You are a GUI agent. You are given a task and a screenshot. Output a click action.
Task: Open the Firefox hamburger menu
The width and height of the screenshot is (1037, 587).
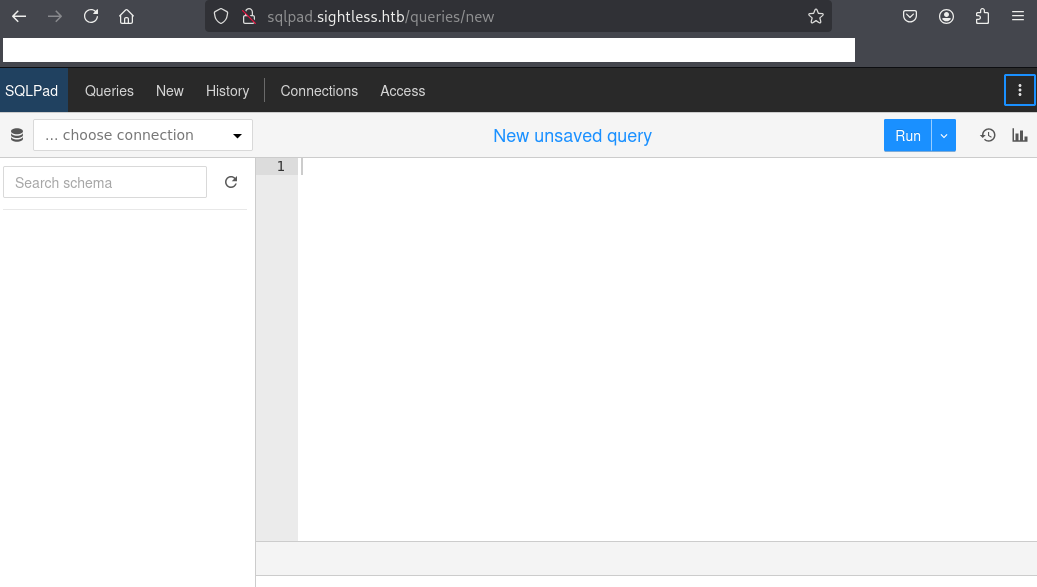[1018, 16]
